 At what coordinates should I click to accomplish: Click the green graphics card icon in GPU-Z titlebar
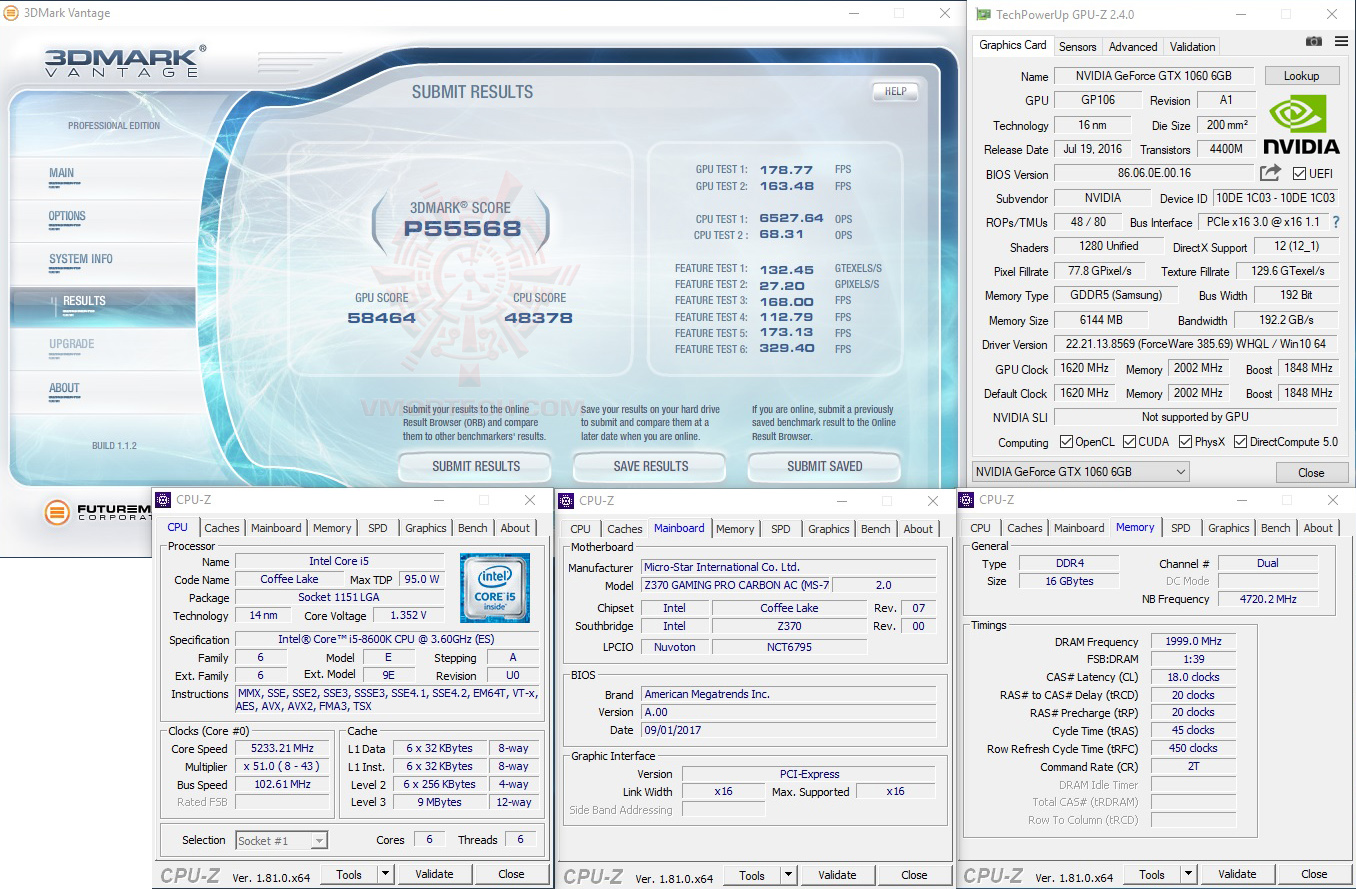[982, 14]
